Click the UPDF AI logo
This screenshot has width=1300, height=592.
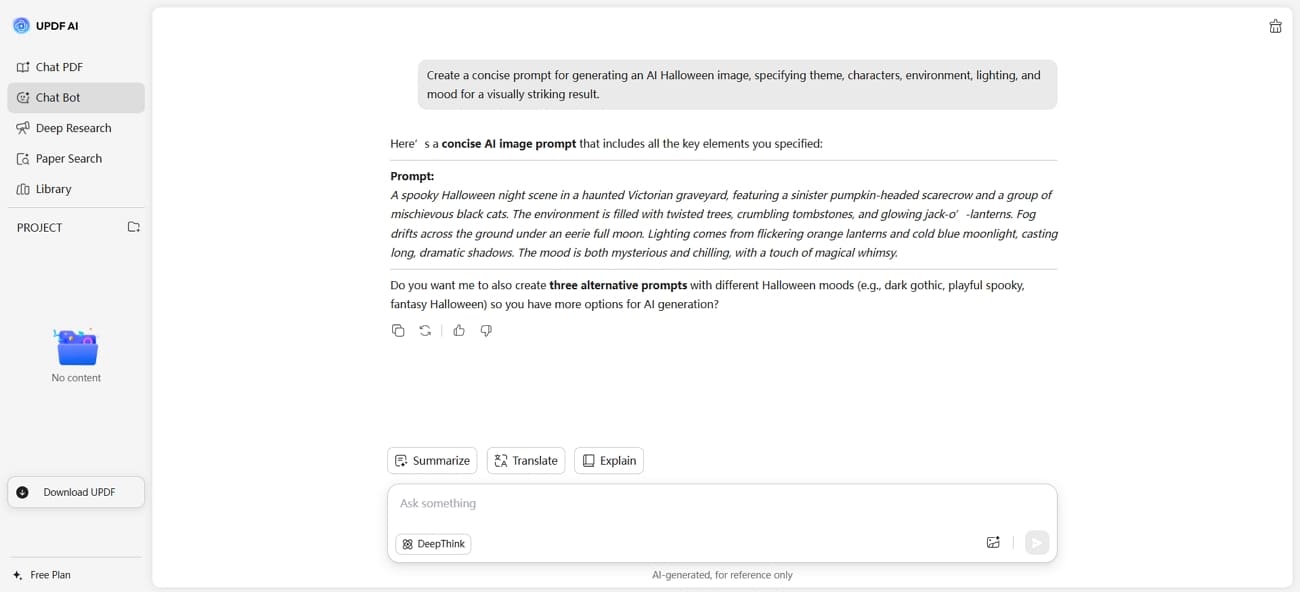(45, 25)
